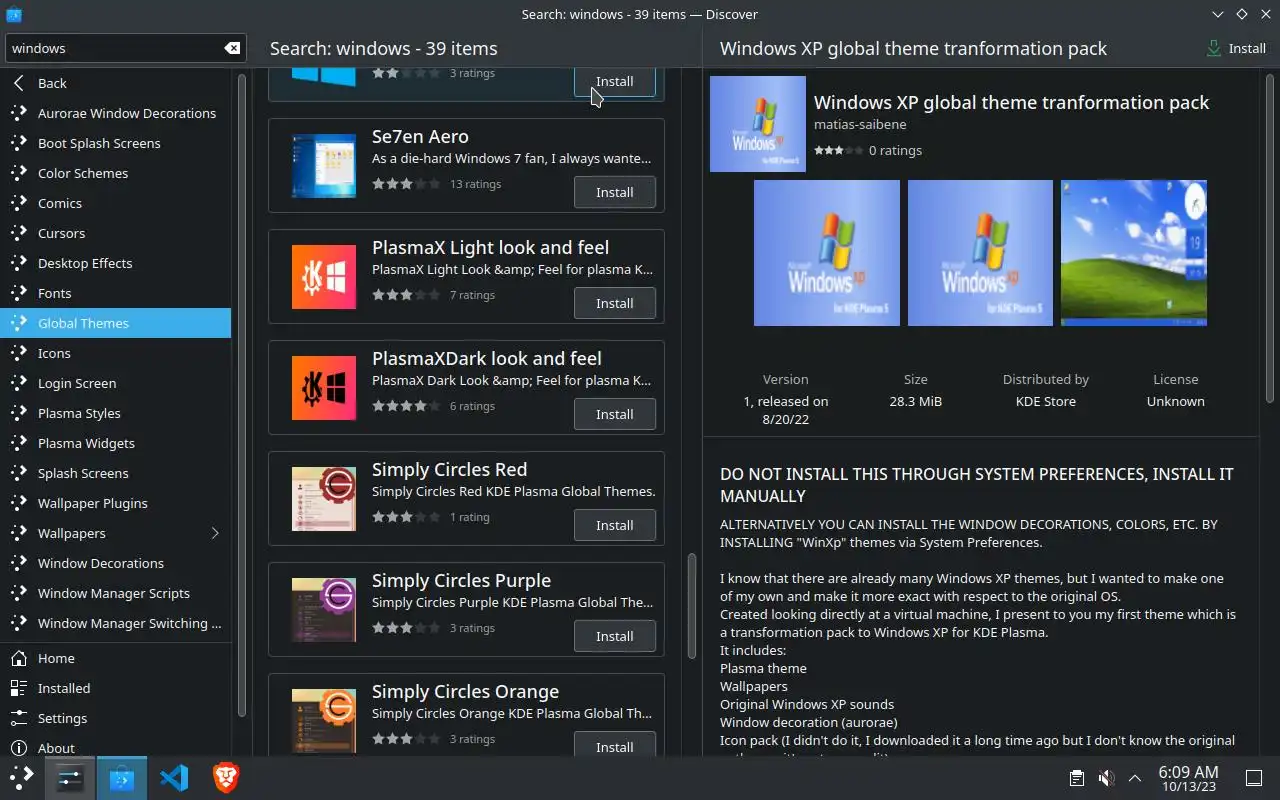
Task: Open the Settings sliders icon
Action: [x=19, y=718]
